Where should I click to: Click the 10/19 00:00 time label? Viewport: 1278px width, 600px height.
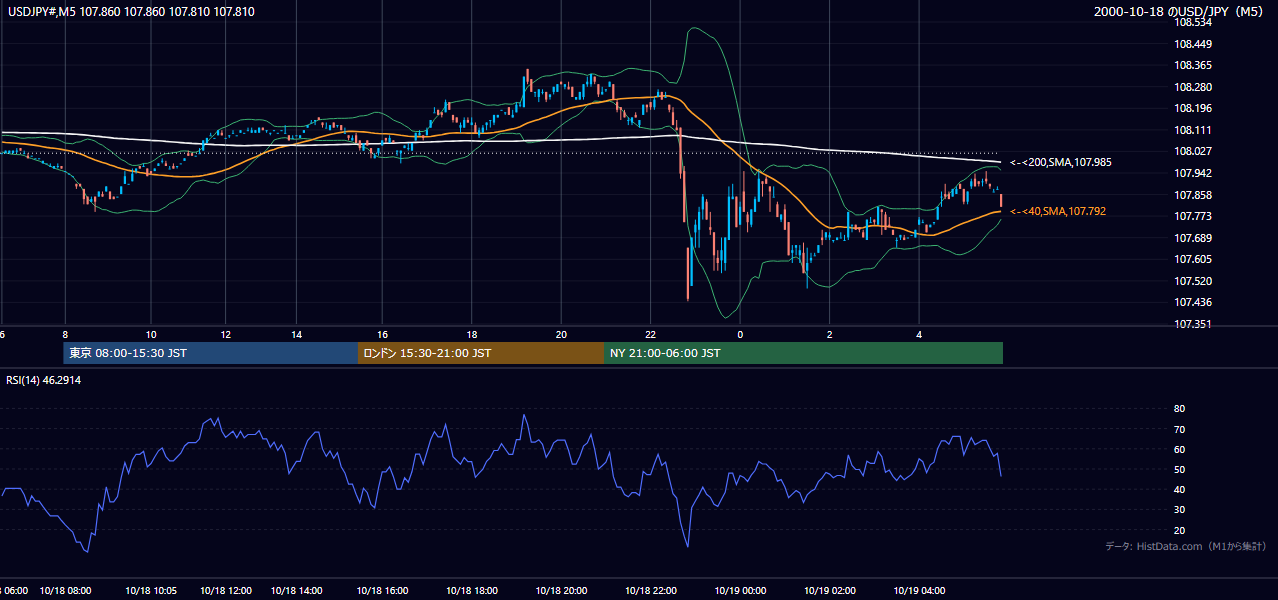(x=741, y=590)
